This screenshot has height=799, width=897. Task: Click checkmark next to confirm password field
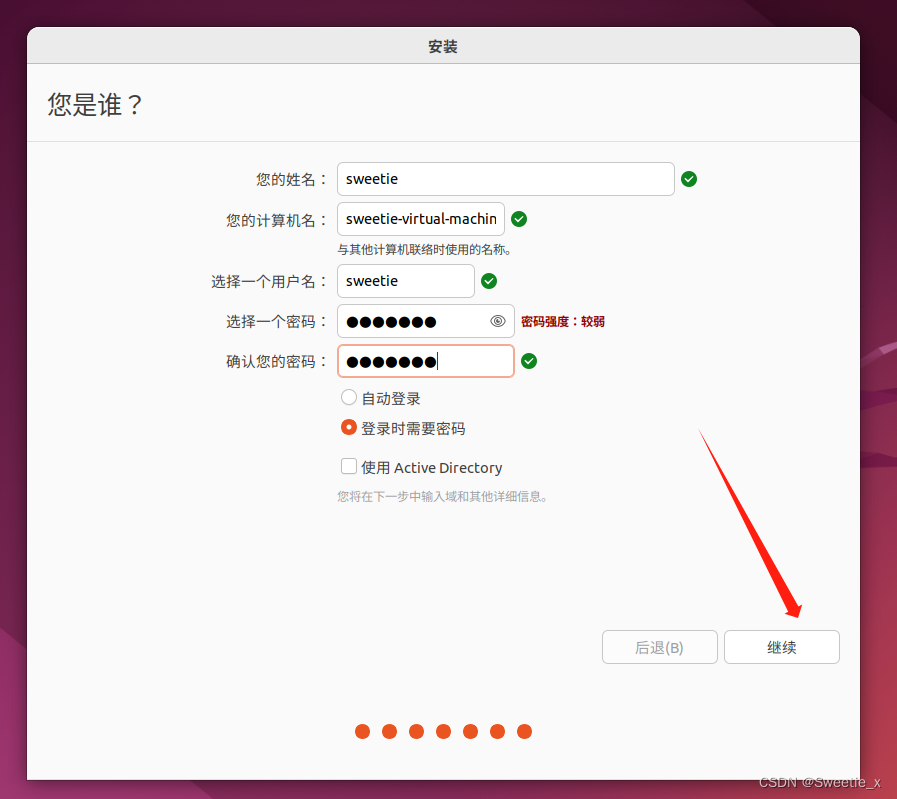(529, 361)
